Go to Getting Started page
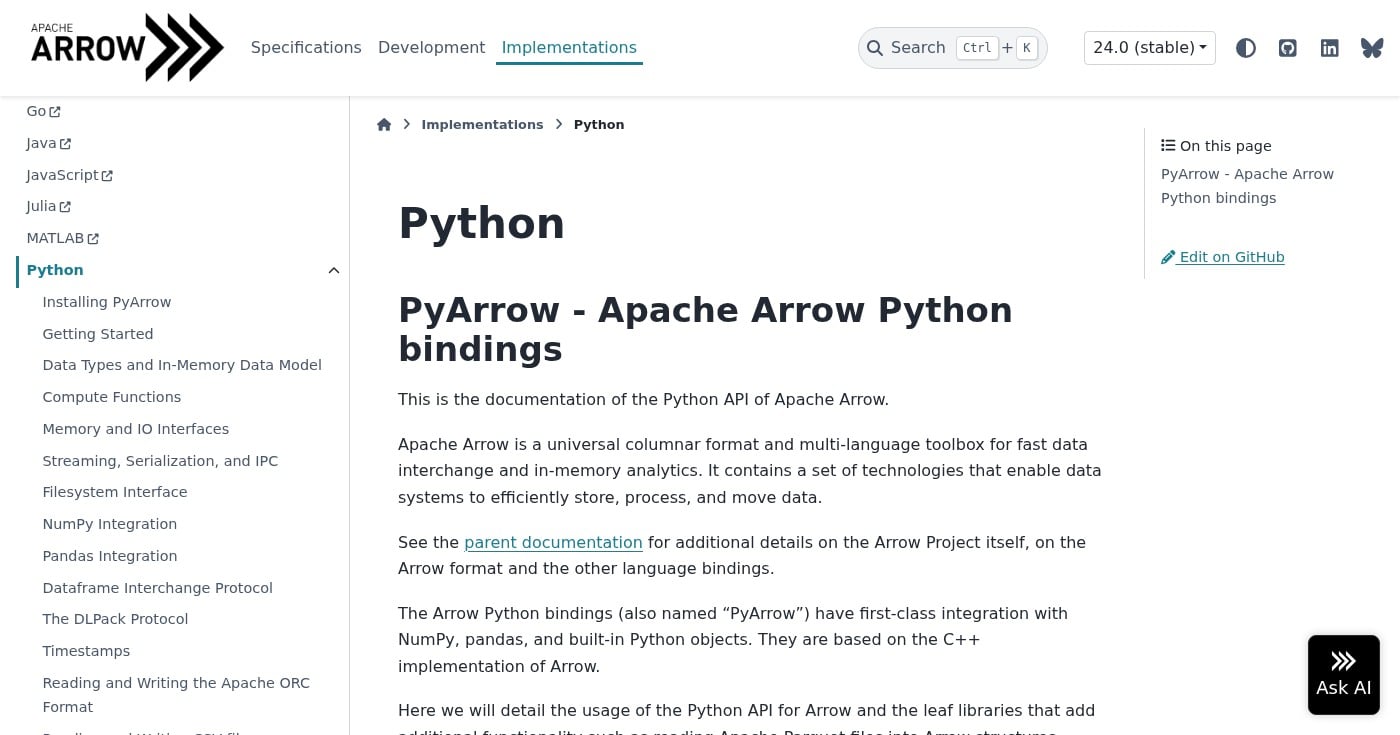 coord(98,334)
